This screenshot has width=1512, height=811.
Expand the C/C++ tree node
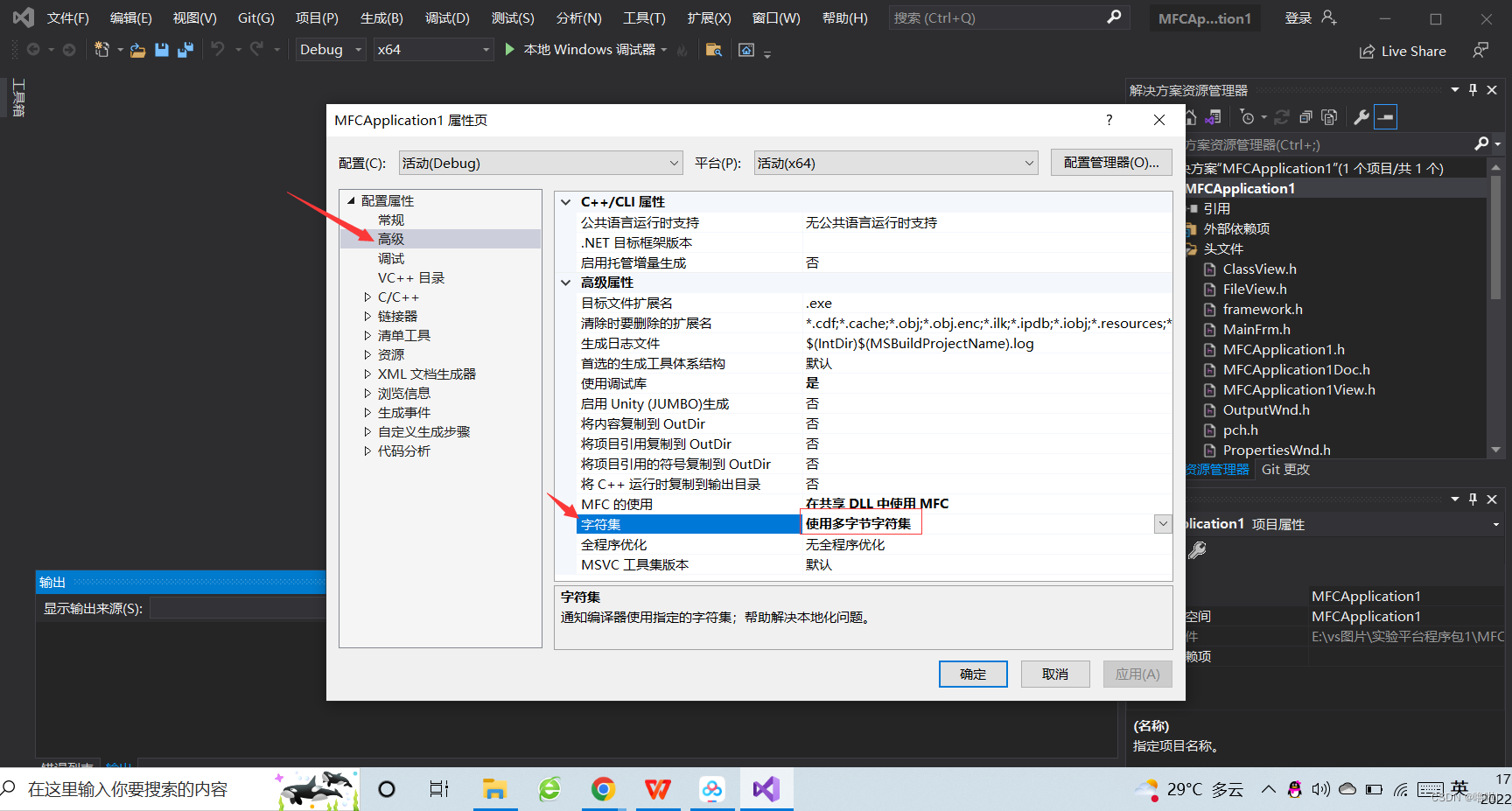tap(367, 297)
